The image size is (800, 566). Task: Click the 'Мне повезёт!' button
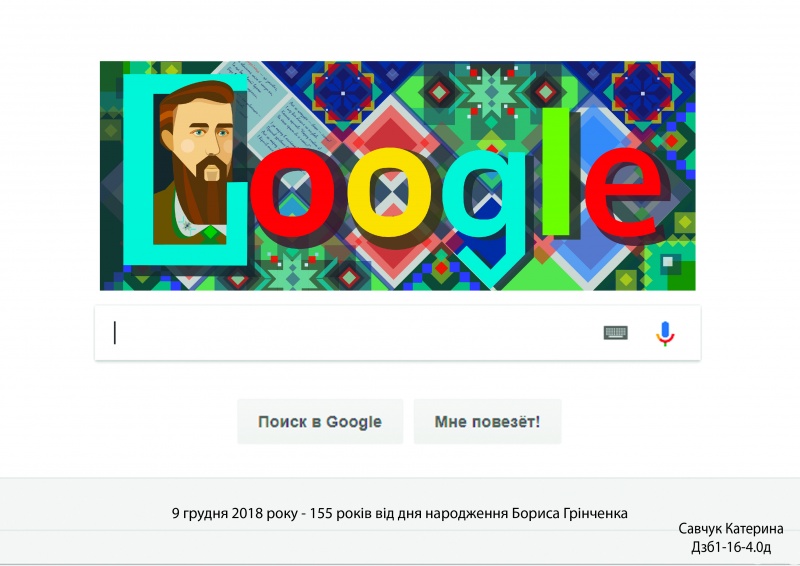[487, 422]
